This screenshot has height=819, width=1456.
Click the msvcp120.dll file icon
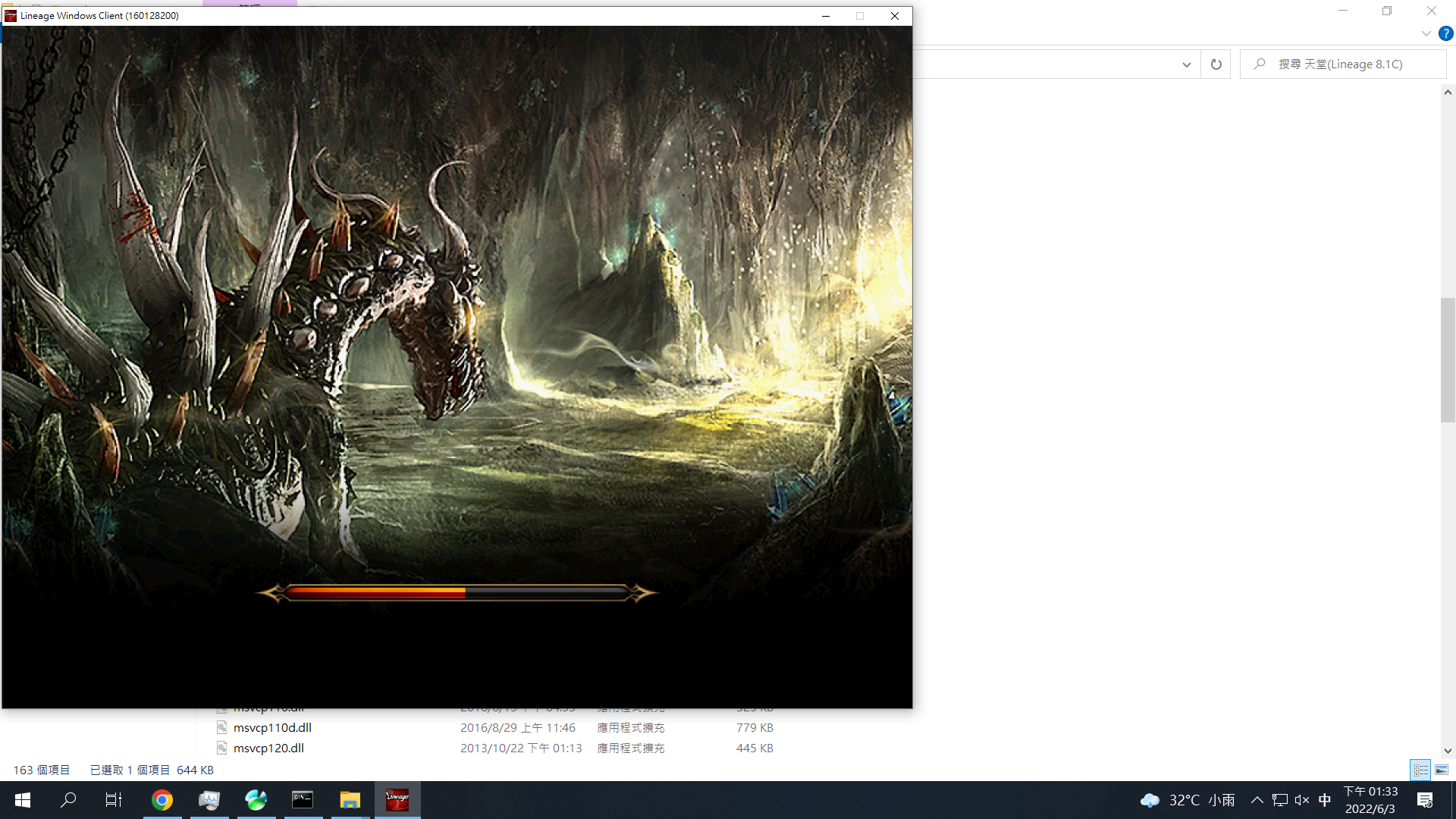point(221,748)
